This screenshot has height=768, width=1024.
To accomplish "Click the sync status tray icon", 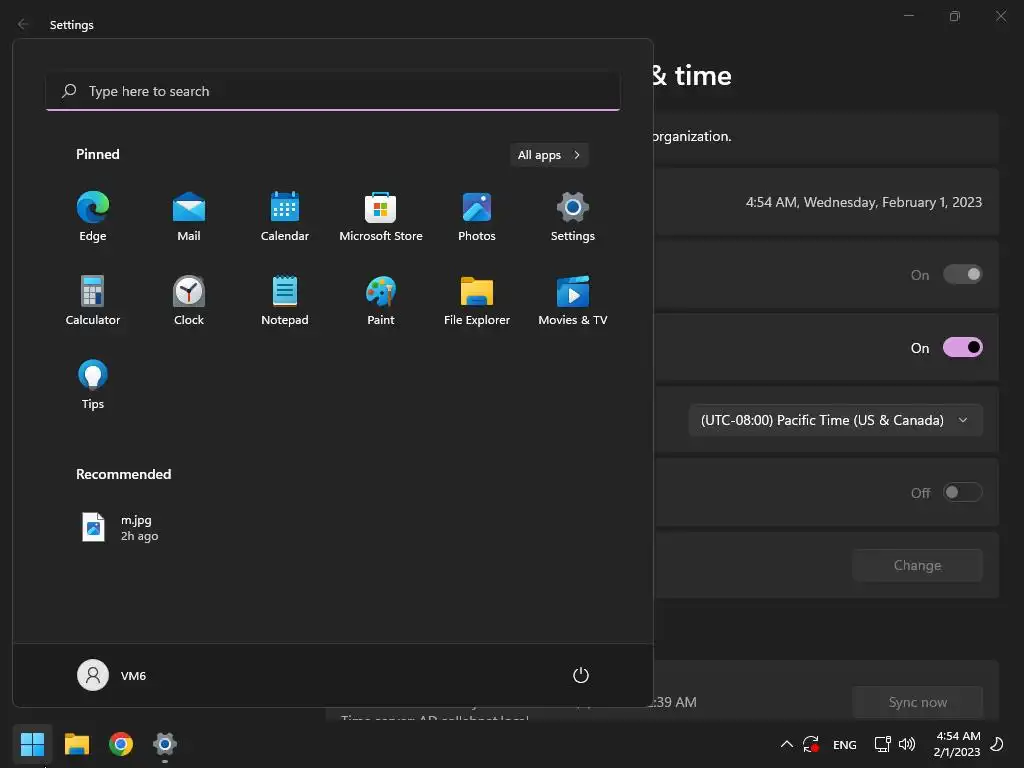I will tap(811, 744).
